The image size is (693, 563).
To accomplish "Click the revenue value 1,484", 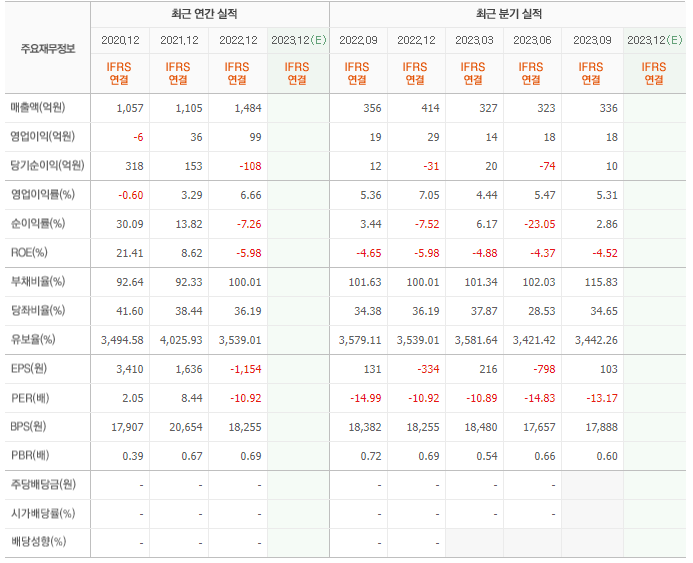I will point(248,108).
